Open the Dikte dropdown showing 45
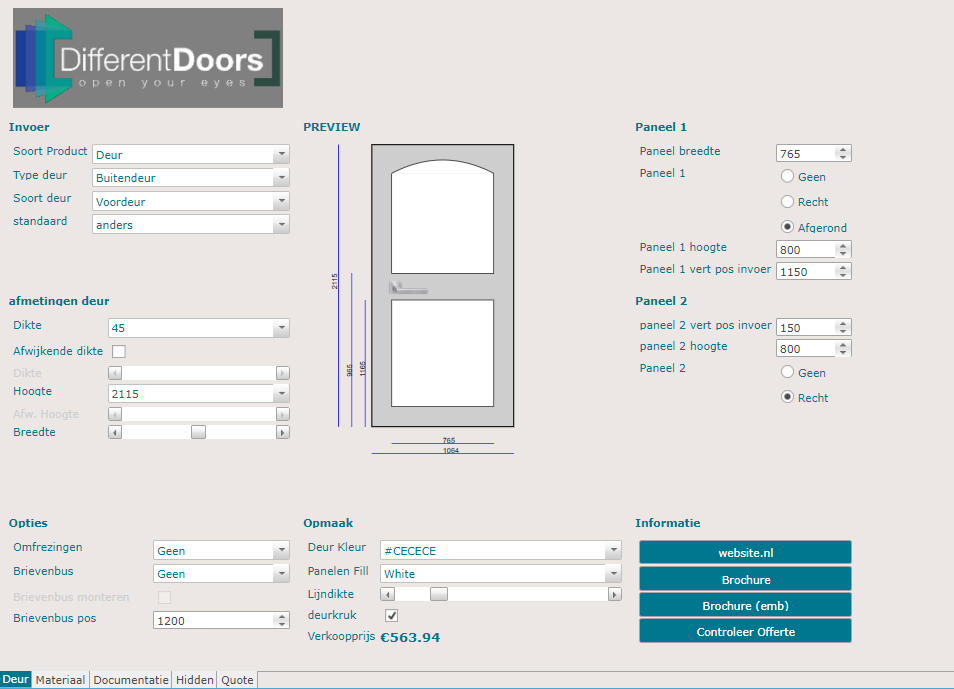Viewport: 954px width, 689px height. pyautogui.click(x=198, y=328)
